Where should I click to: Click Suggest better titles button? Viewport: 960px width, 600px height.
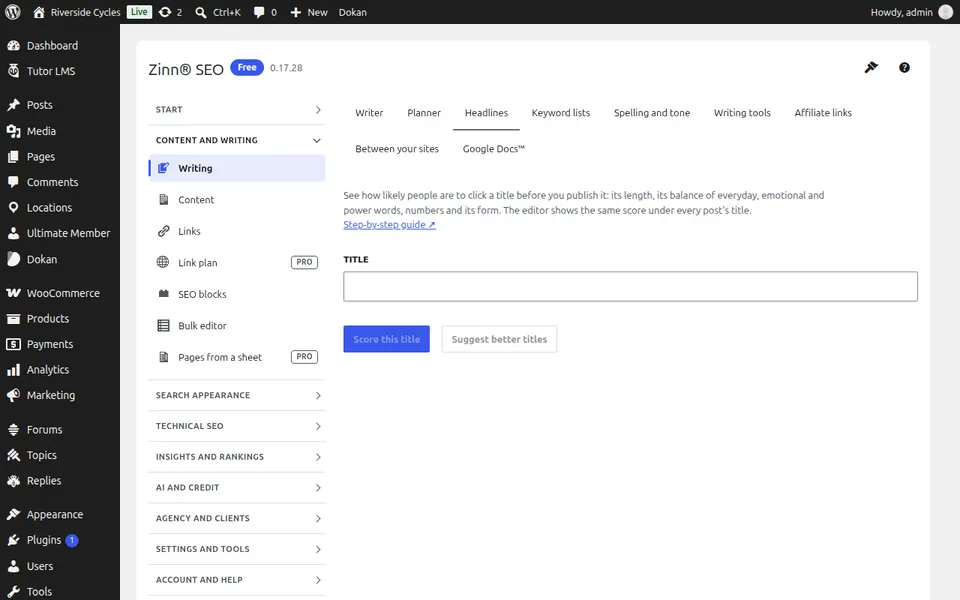tap(499, 339)
